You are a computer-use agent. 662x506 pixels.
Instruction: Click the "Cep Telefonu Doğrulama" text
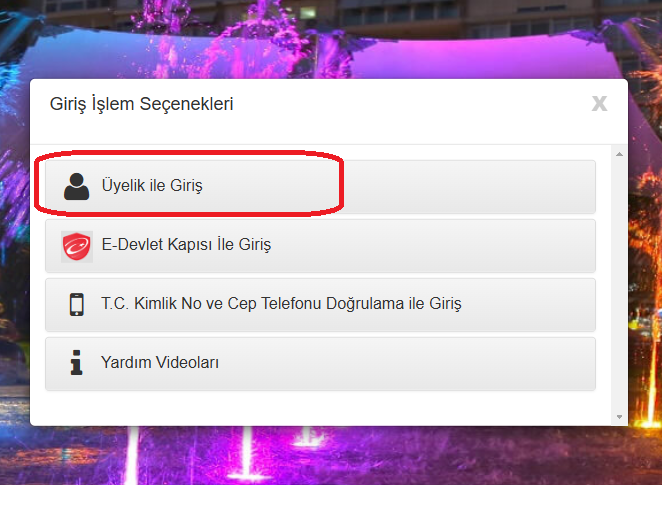tap(316, 304)
